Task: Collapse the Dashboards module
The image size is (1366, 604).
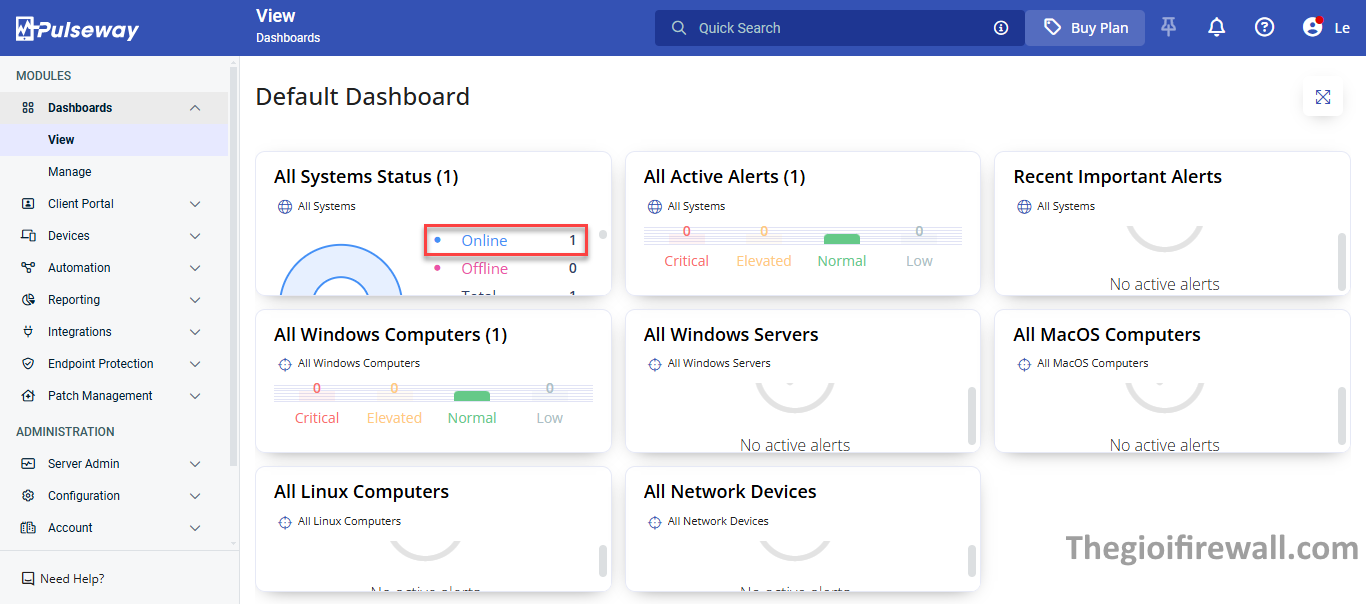Action: [x=195, y=108]
